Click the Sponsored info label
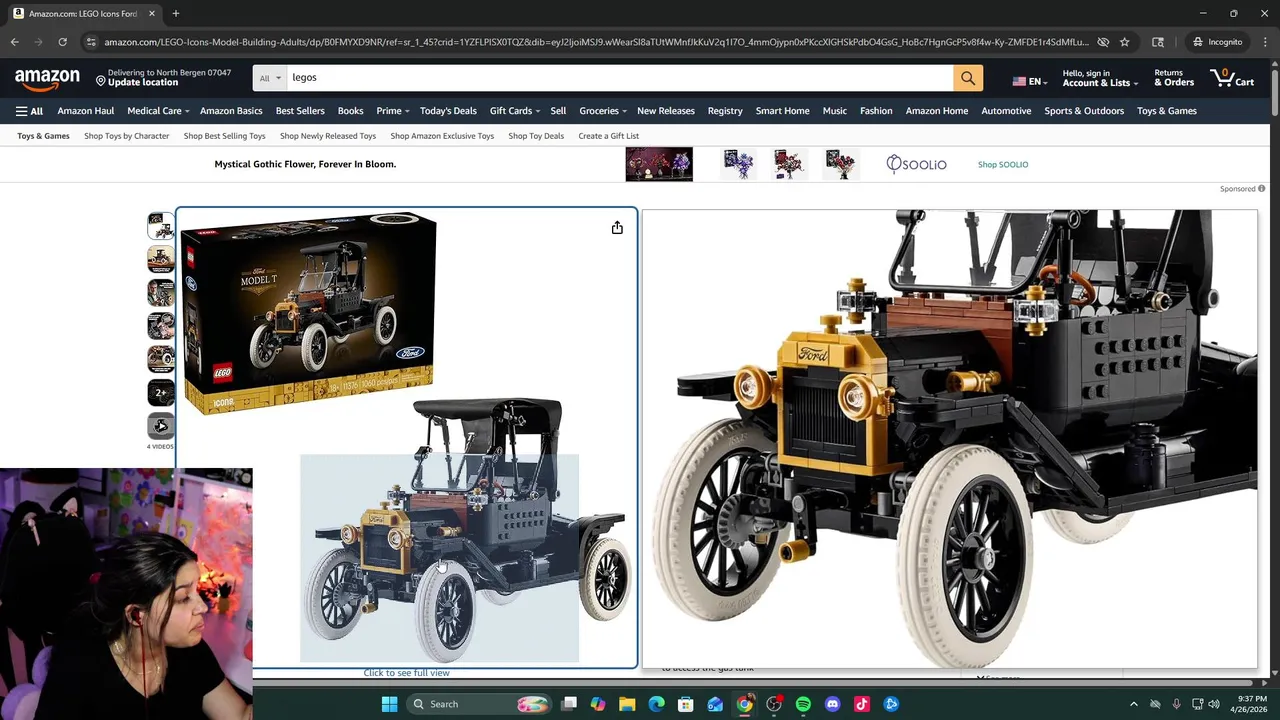The width and height of the screenshot is (1280, 720). (1242, 188)
